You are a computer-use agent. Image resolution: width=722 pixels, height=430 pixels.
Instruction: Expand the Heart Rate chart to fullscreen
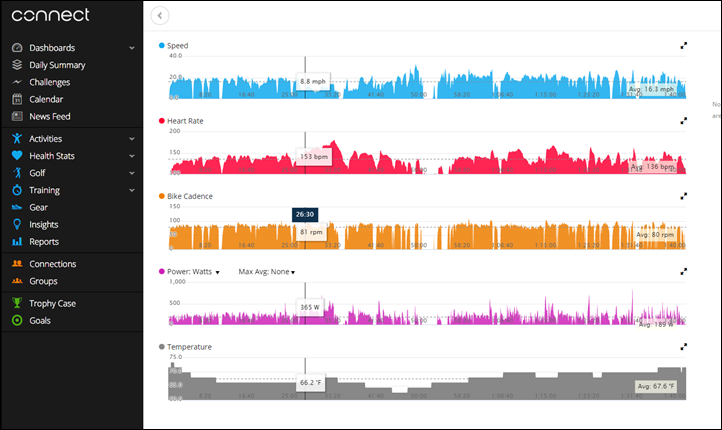(683, 120)
